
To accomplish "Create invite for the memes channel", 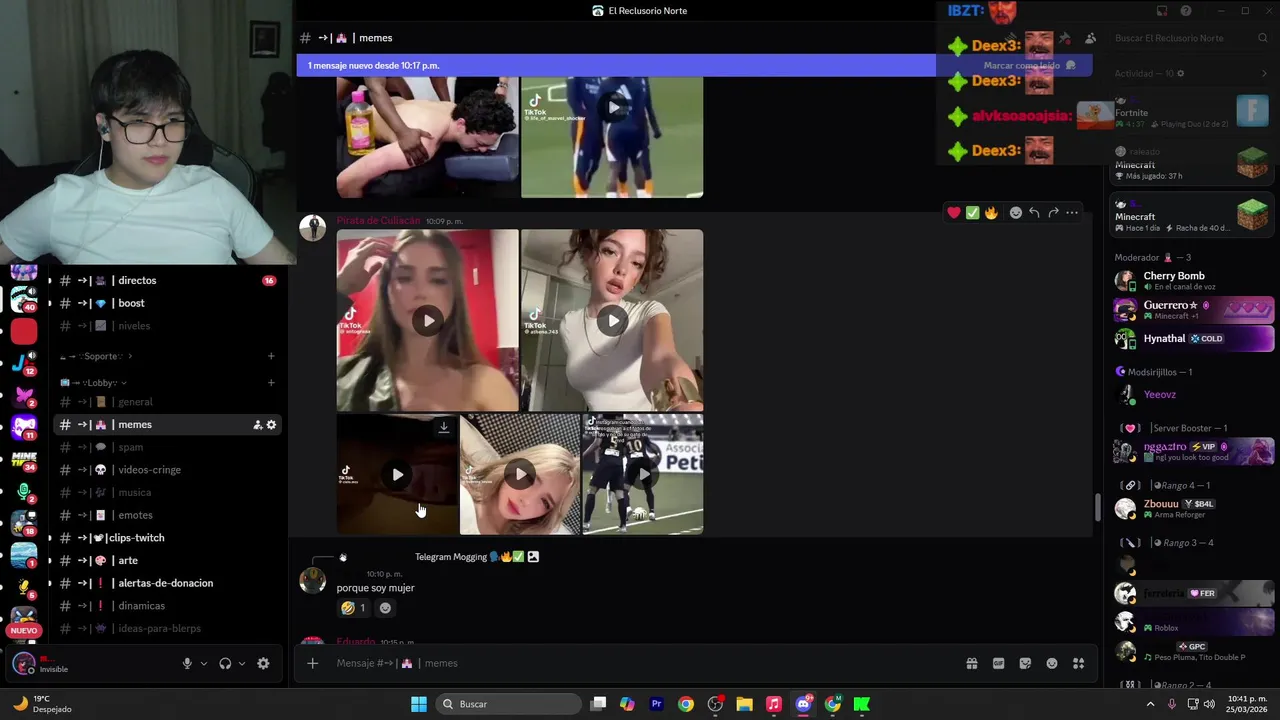I will [x=257, y=425].
